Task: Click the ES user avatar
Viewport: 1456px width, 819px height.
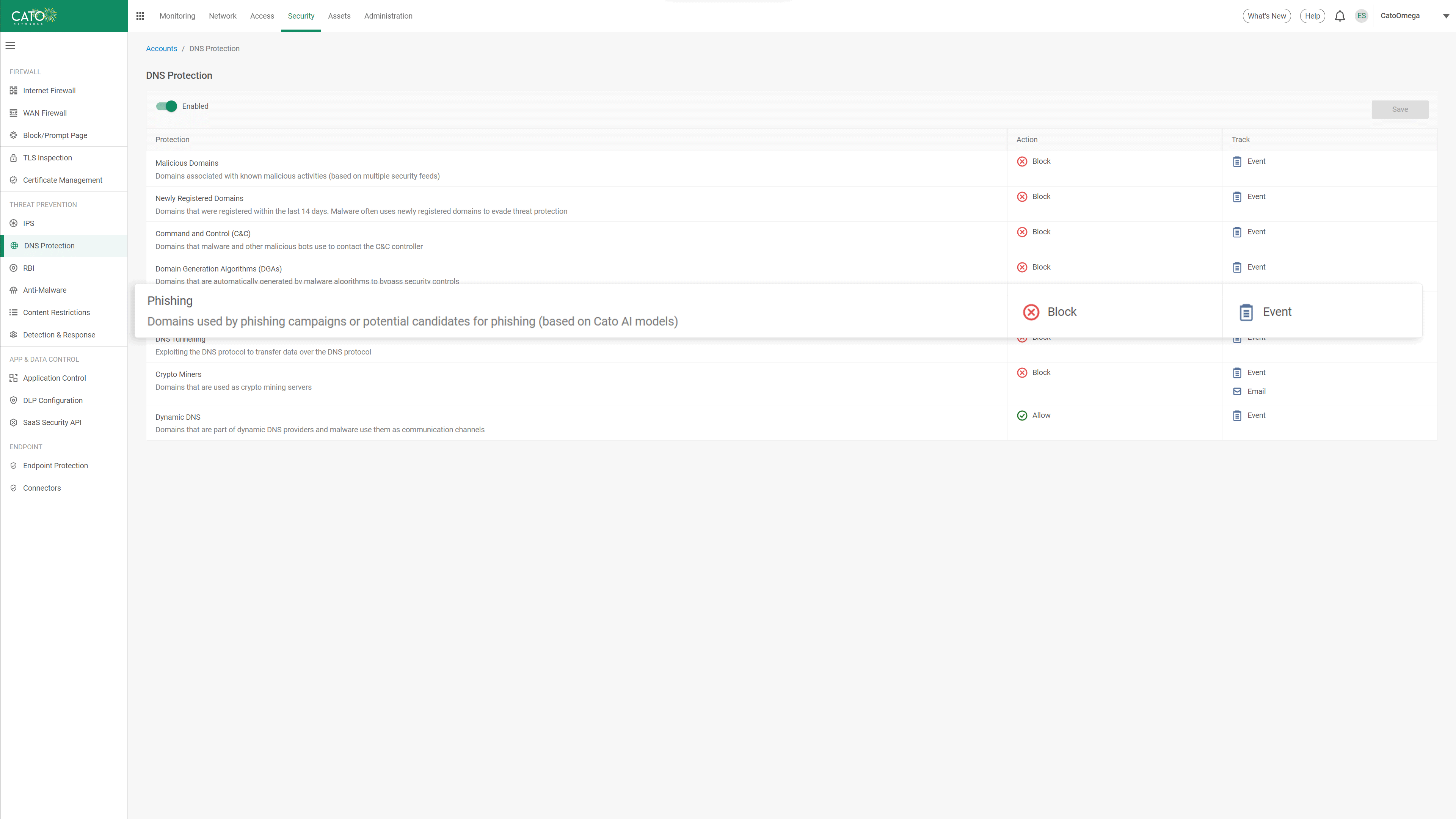Action: (1362, 16)
